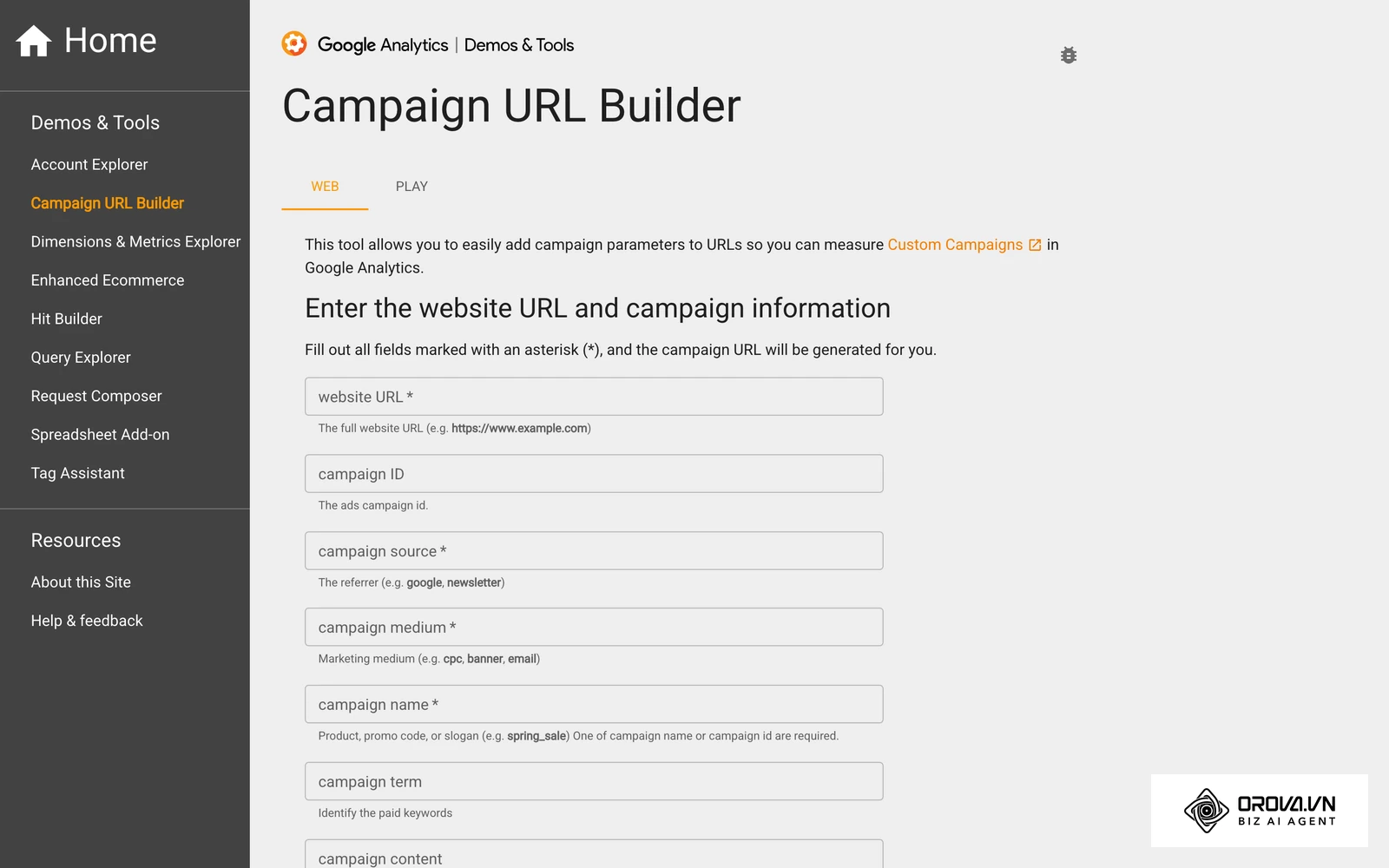Click into the campaign ID field
The image size is (1389, 868).
(x=594, y=474)
